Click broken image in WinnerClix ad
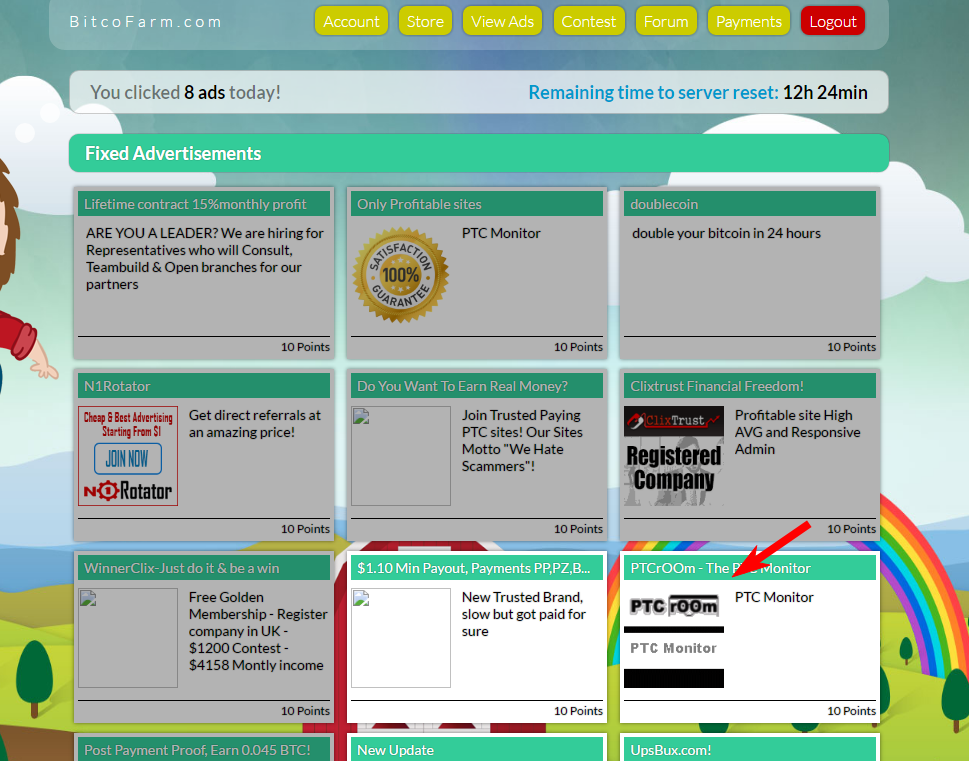 point(128,637)
